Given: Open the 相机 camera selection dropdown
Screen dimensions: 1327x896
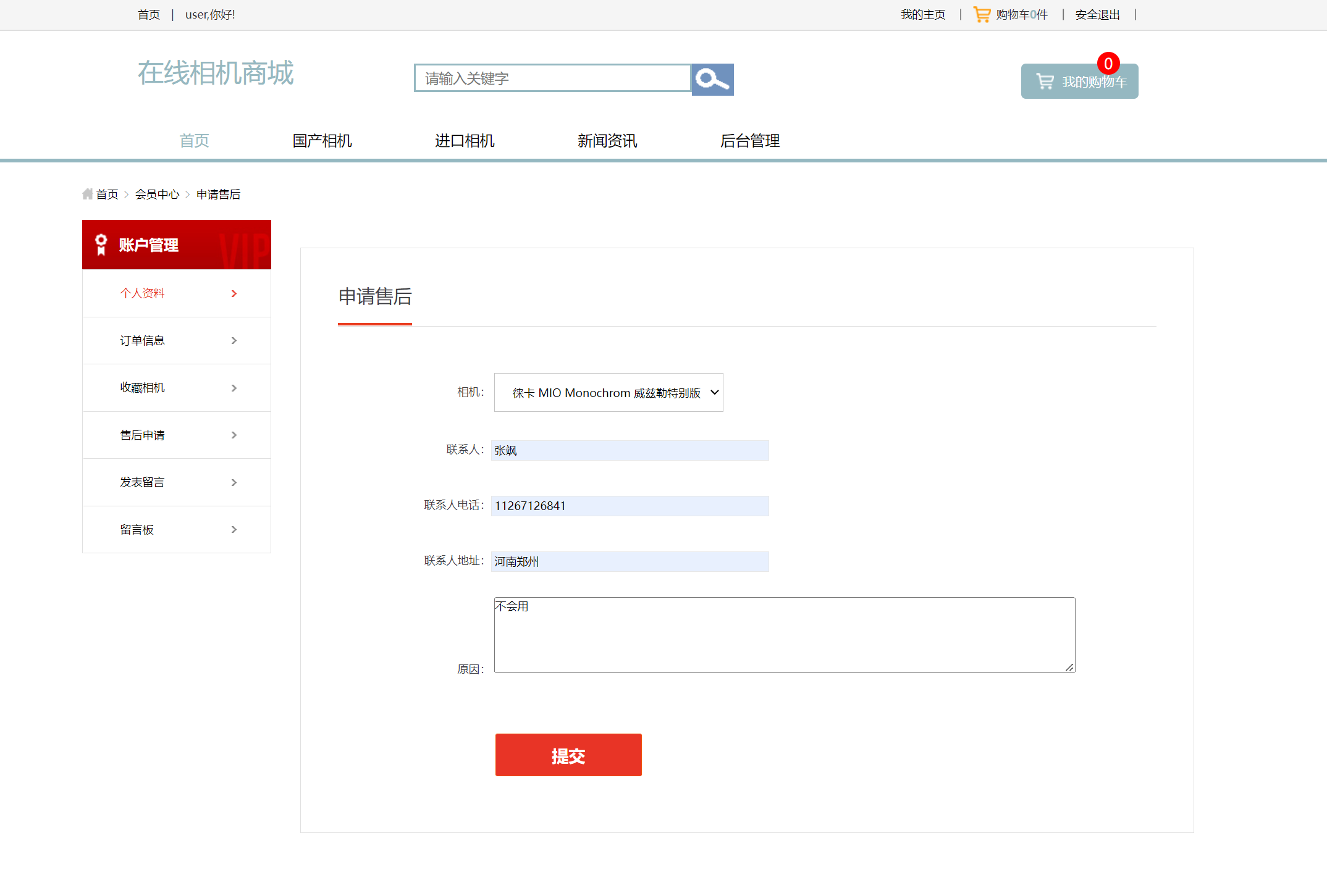Looking at the screenshot, I should (608, 392).
